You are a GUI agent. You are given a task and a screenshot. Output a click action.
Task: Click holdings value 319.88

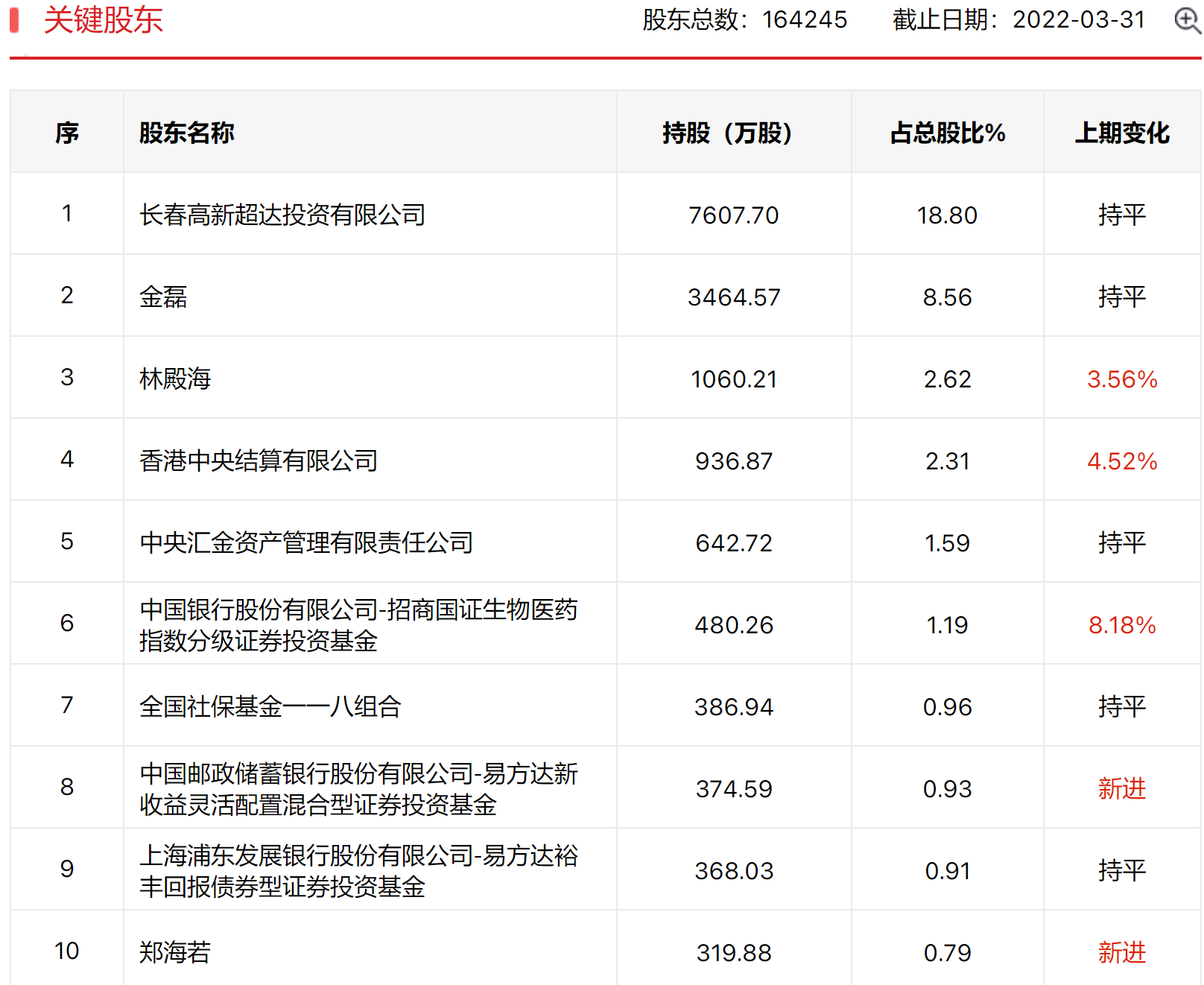(734, 953)
